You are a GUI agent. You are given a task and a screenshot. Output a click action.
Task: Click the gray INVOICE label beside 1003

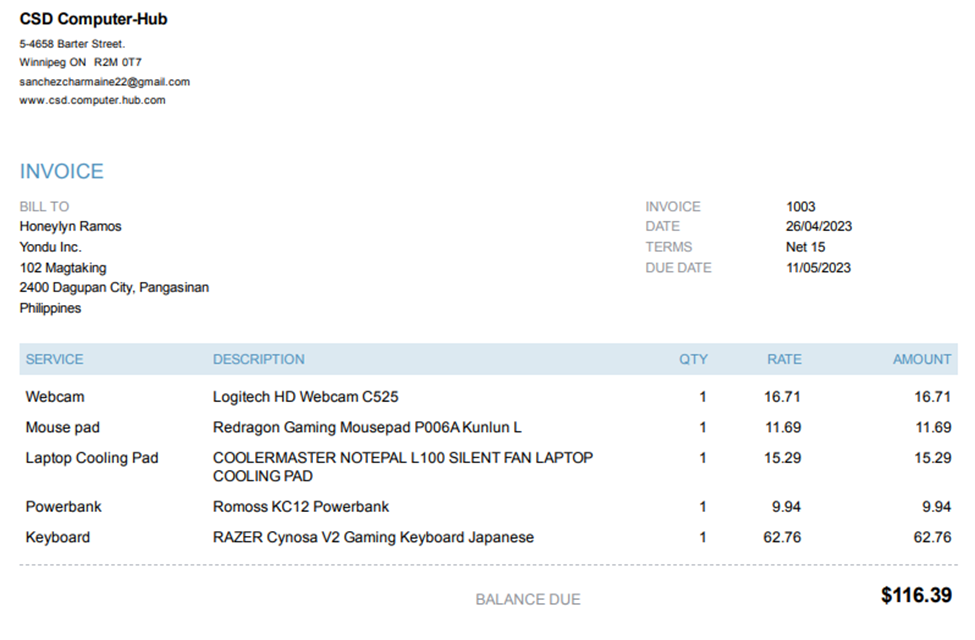point(673,206)
